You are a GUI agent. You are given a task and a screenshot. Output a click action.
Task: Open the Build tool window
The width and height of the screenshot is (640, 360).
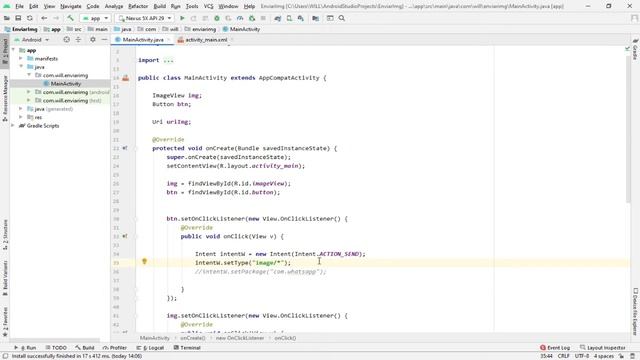pyautogui.click(x=85, y=348)
